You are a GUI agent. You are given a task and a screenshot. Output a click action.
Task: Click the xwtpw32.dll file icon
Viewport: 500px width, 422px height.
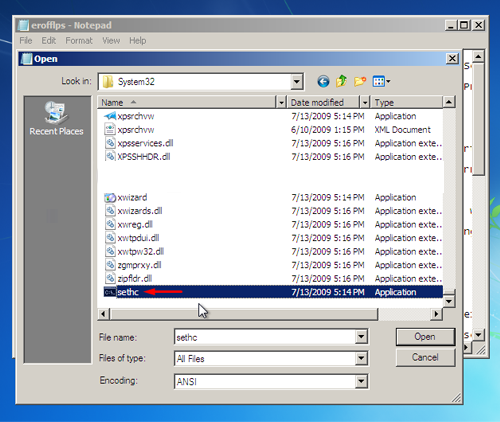tap(110, 251)
